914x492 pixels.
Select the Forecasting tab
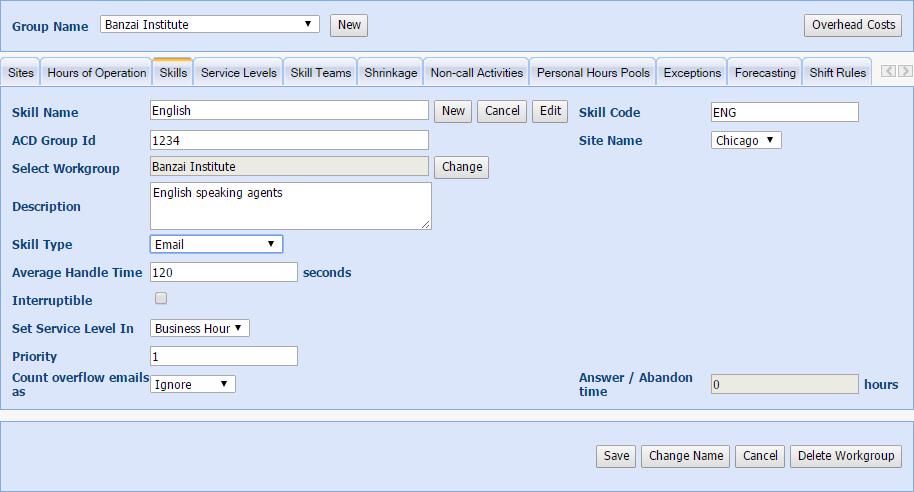(x=765, y=73)
